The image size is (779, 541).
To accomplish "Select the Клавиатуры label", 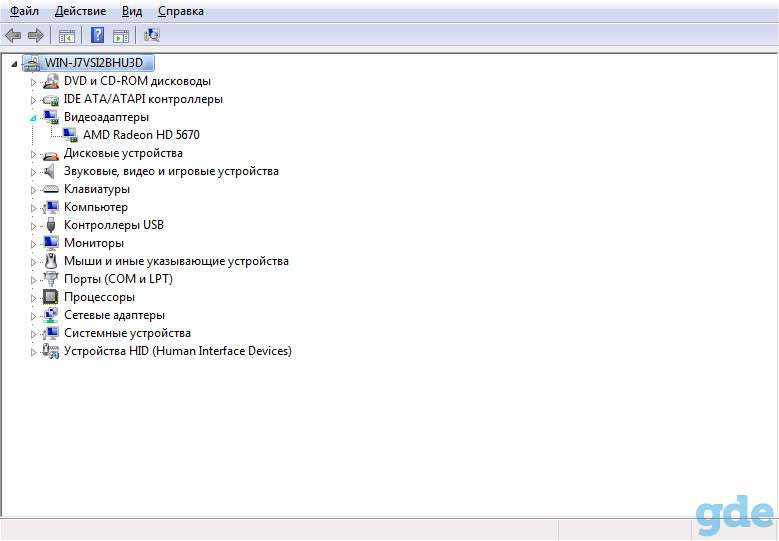I will click(x=97, y=189).
